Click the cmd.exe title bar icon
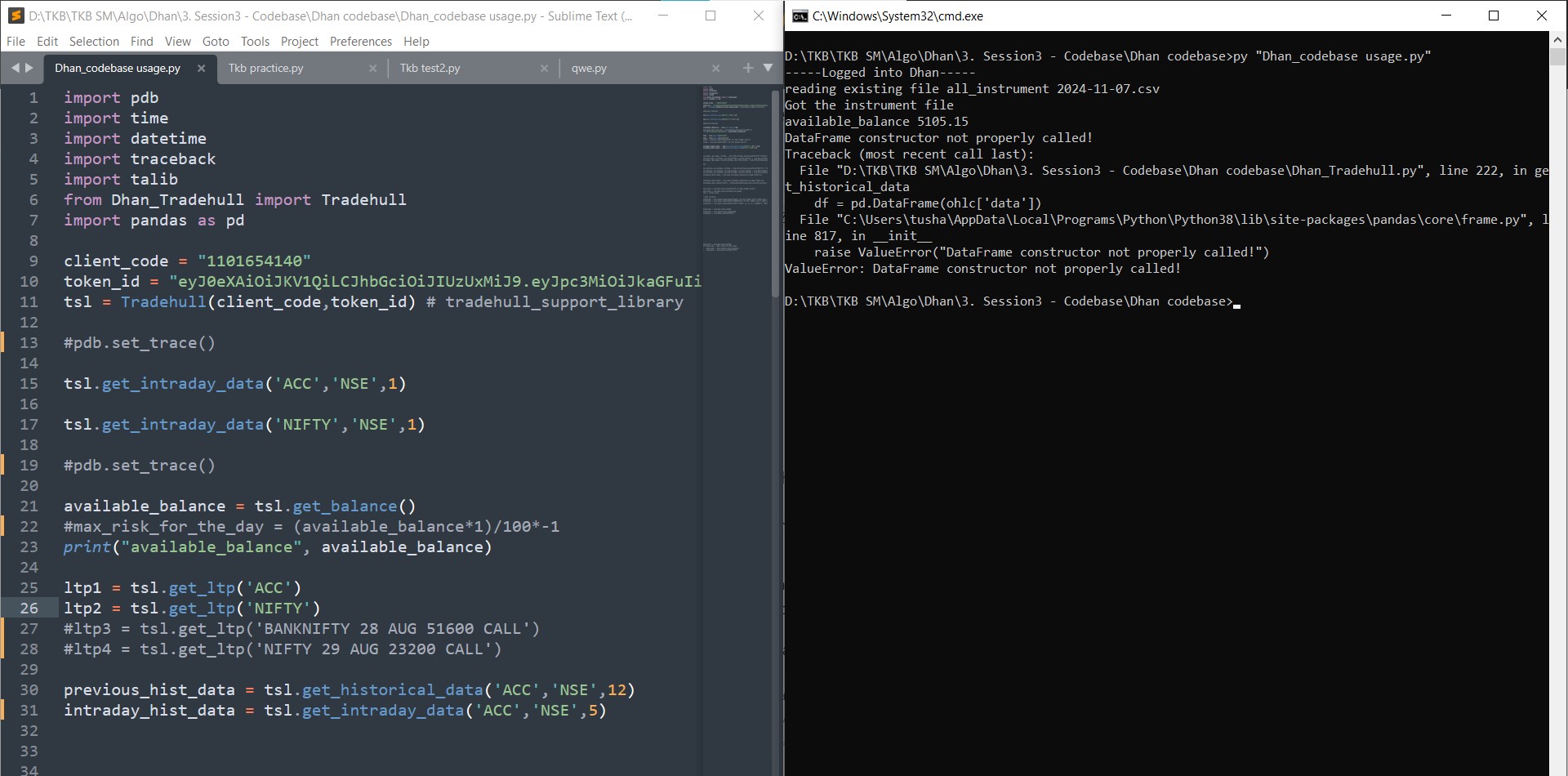1568x776 pixels. 800,16
